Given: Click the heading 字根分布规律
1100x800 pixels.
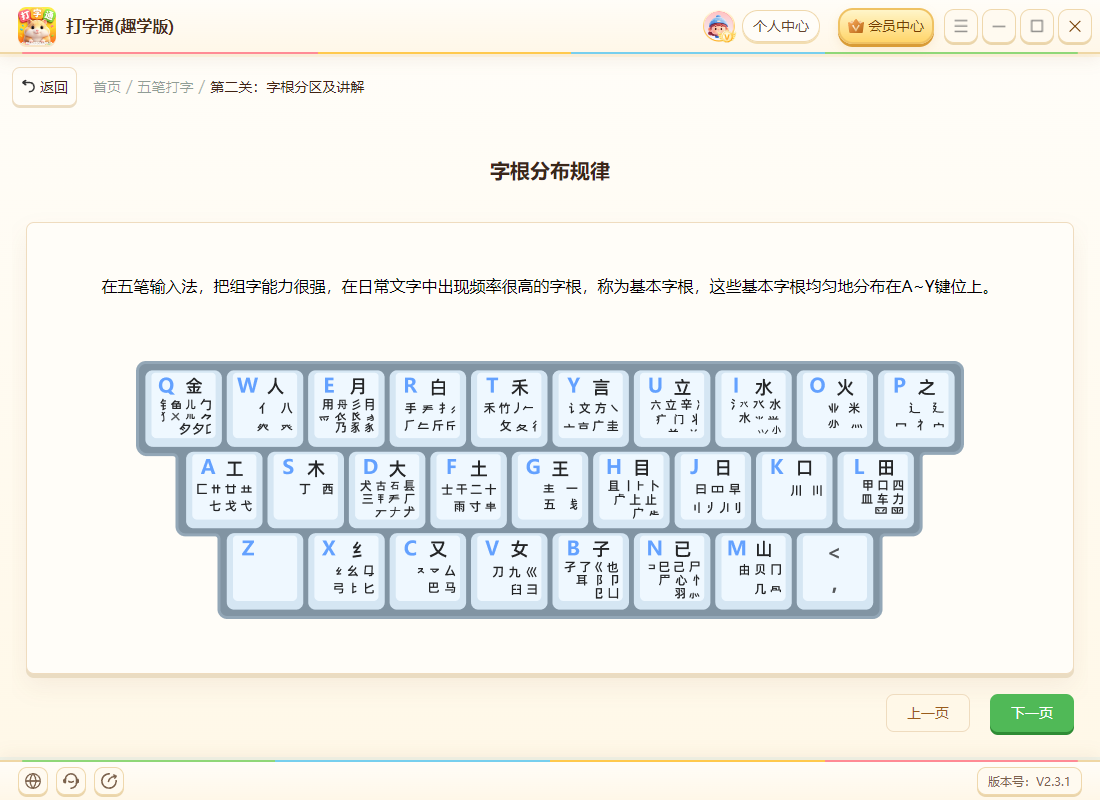Looking at the screenshot, I should (x=550, y=171).
